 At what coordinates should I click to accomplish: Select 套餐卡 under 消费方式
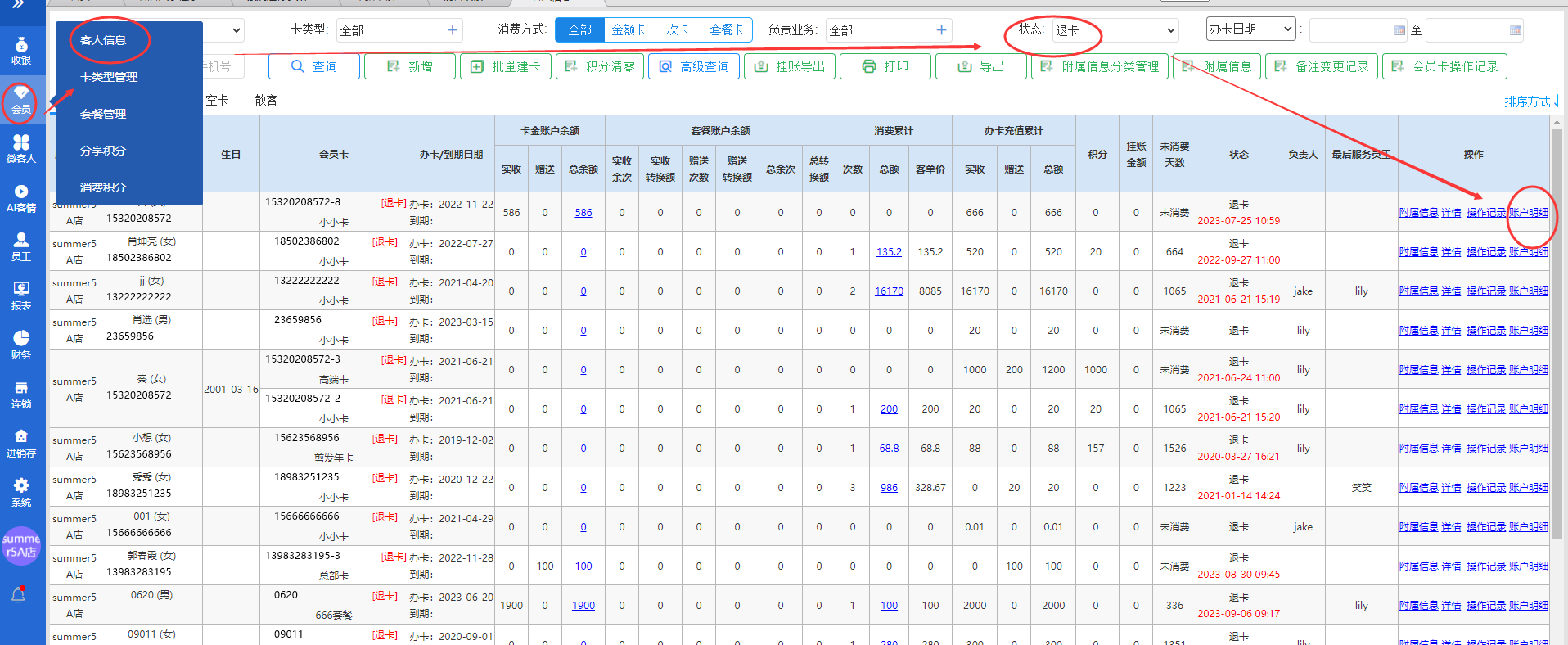tap(727, 30)
